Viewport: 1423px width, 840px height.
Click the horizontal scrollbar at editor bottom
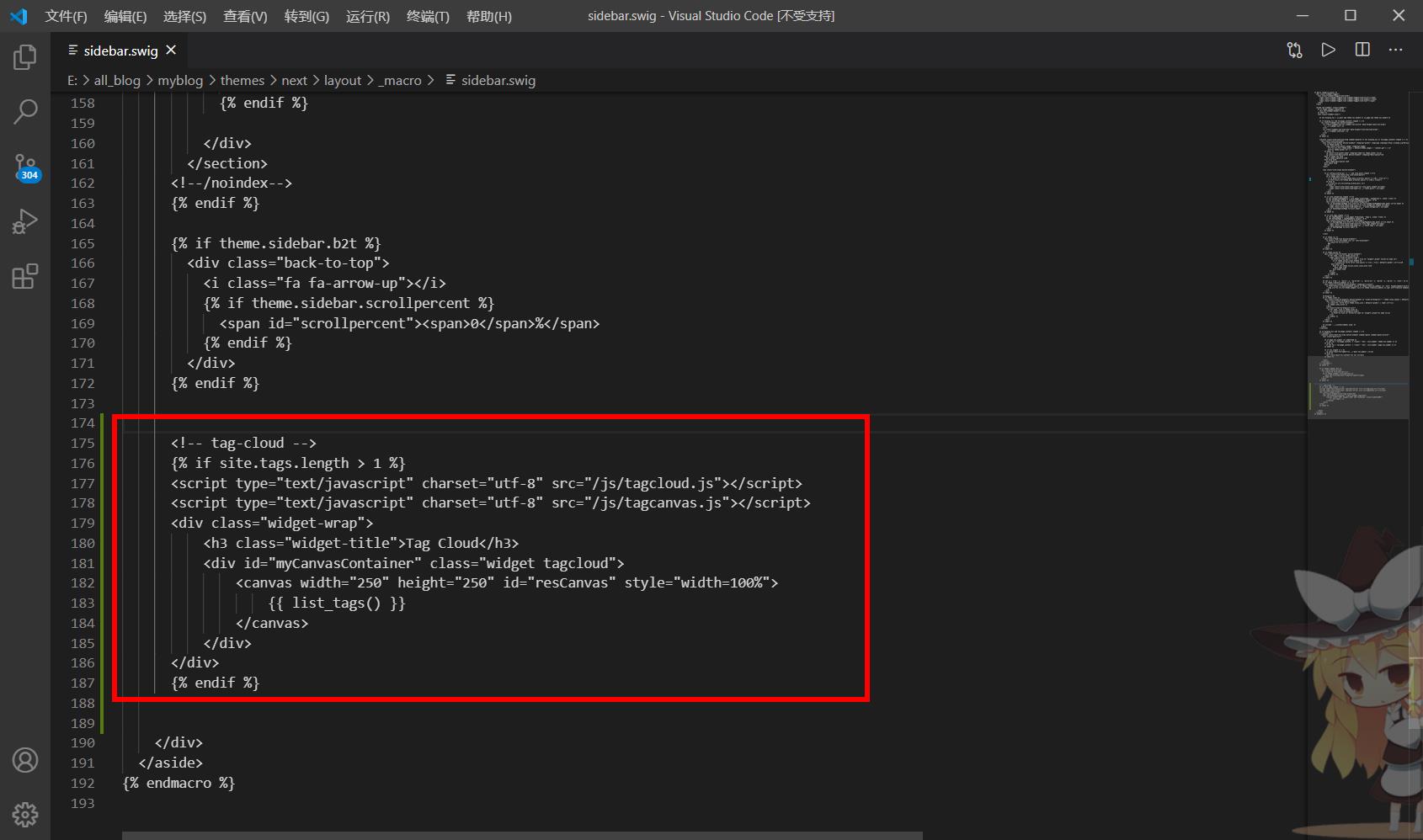(522, 836)
